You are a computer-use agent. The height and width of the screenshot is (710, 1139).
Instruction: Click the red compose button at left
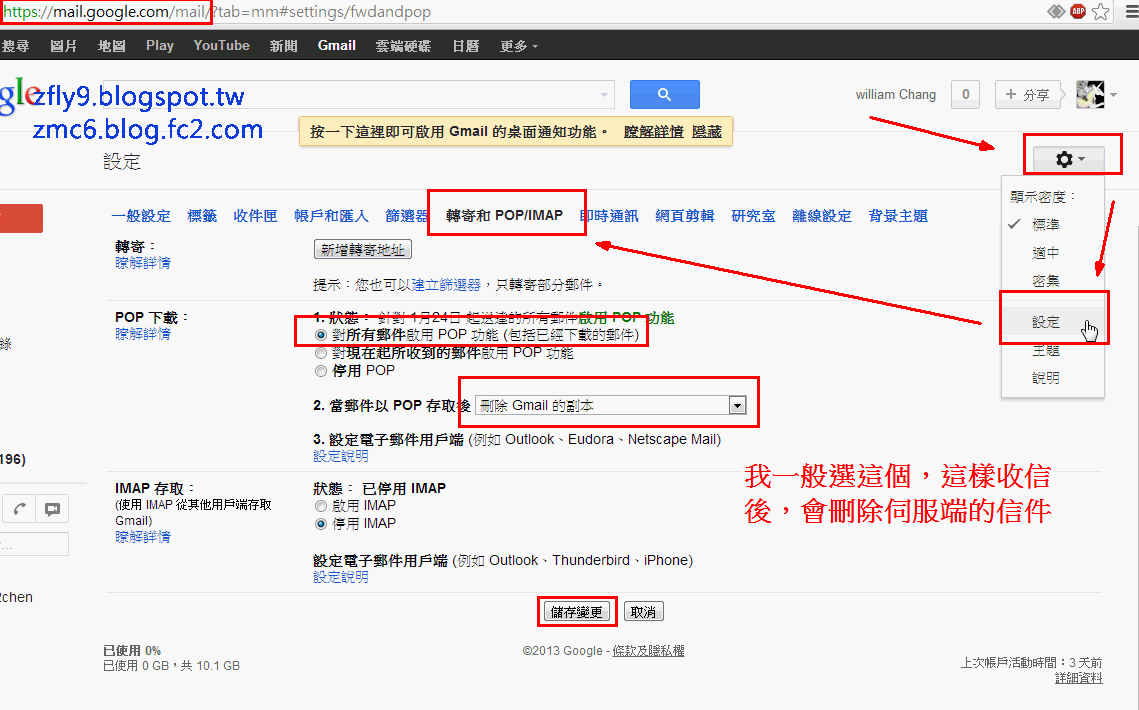click(21, 218)
